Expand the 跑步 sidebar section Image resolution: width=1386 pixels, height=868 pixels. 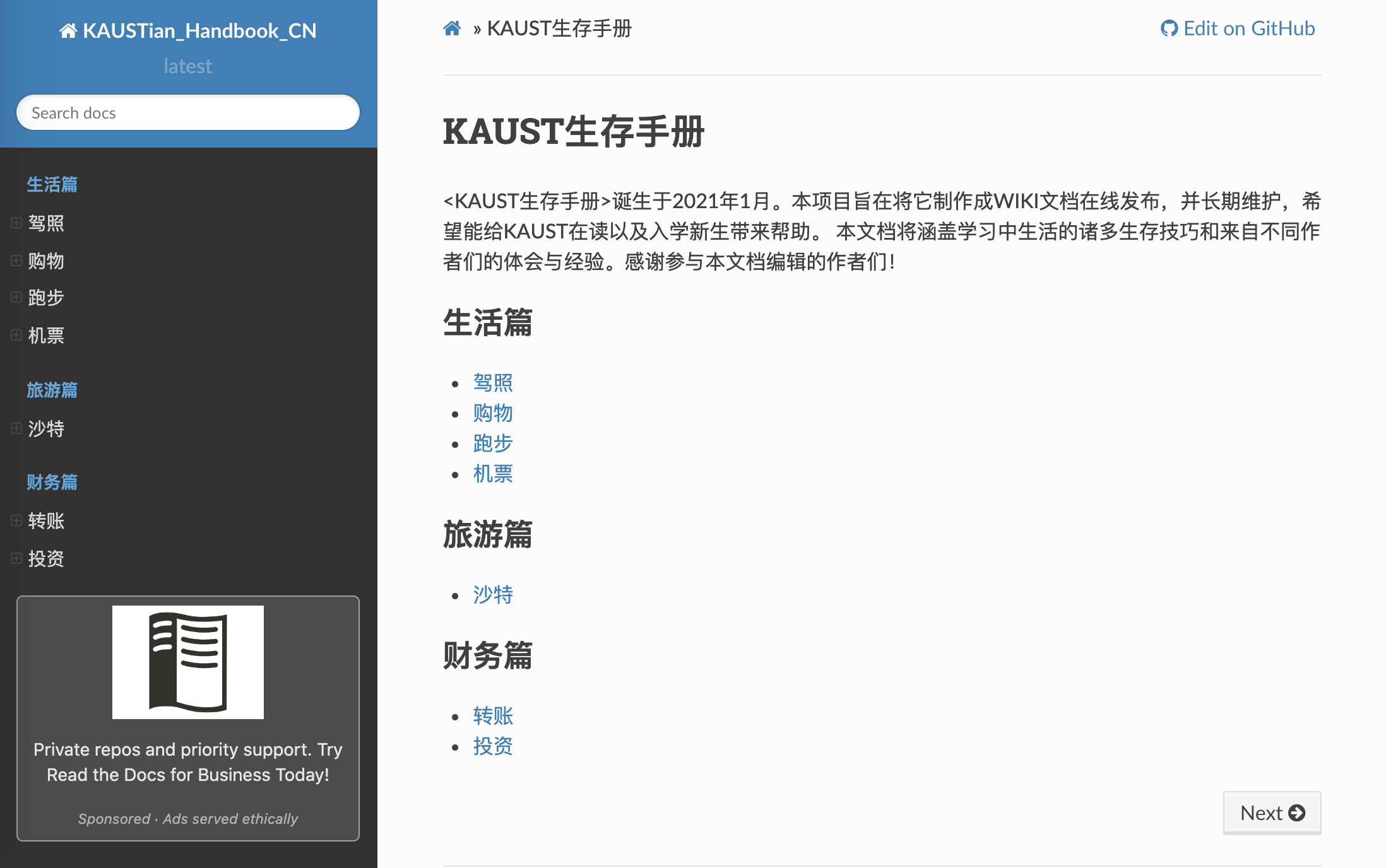point(16,297)
